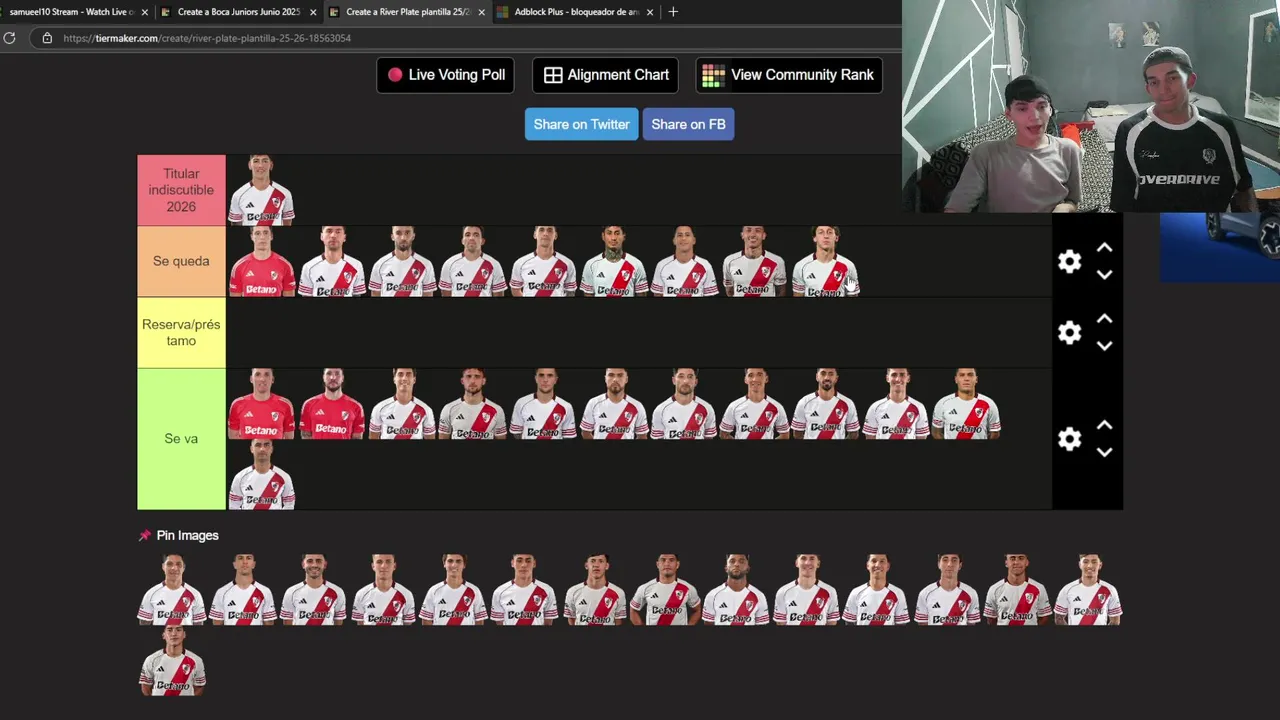Open settings gear for Se queda tier
Viewport: 1280px width, 720px height.
pos(1069,262)
